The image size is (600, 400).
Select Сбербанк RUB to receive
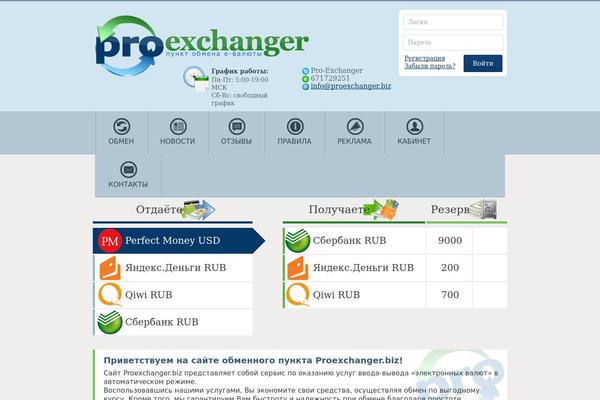coord(354,240)
